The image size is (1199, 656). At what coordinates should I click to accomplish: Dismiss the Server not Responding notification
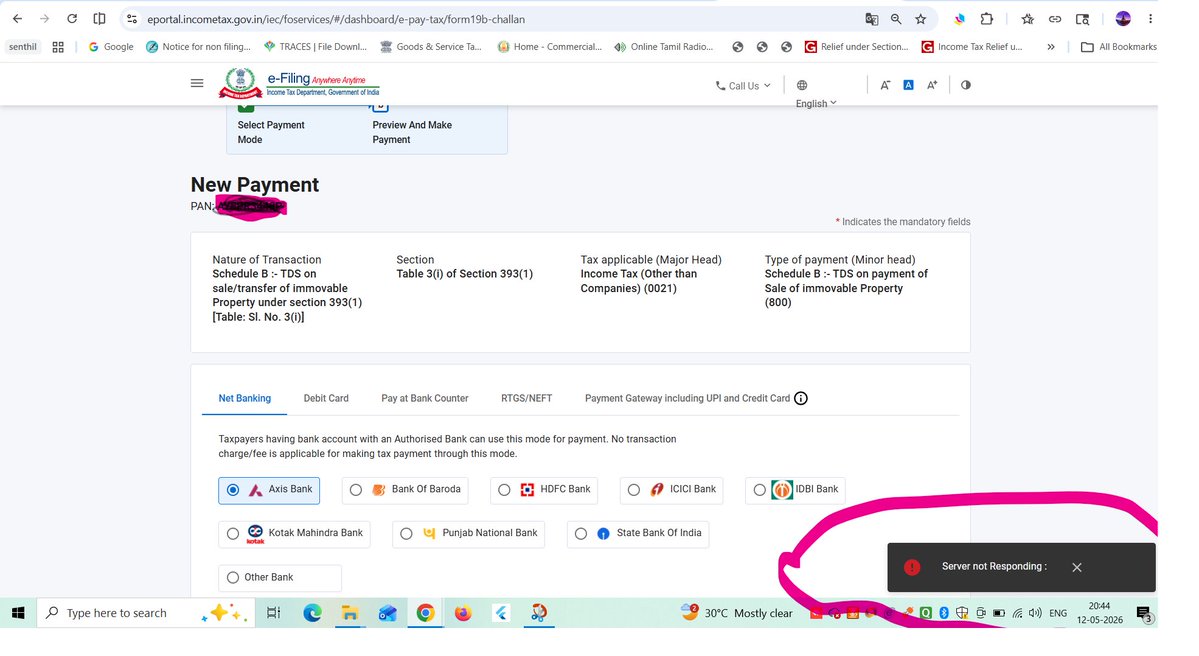1077,567
